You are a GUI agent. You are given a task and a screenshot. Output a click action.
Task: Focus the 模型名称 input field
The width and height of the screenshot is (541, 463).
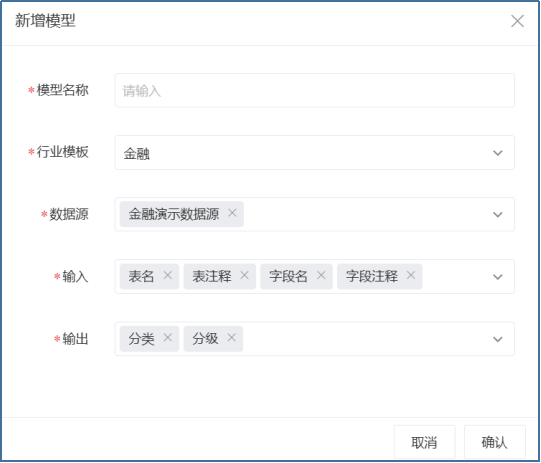(314, 90)
